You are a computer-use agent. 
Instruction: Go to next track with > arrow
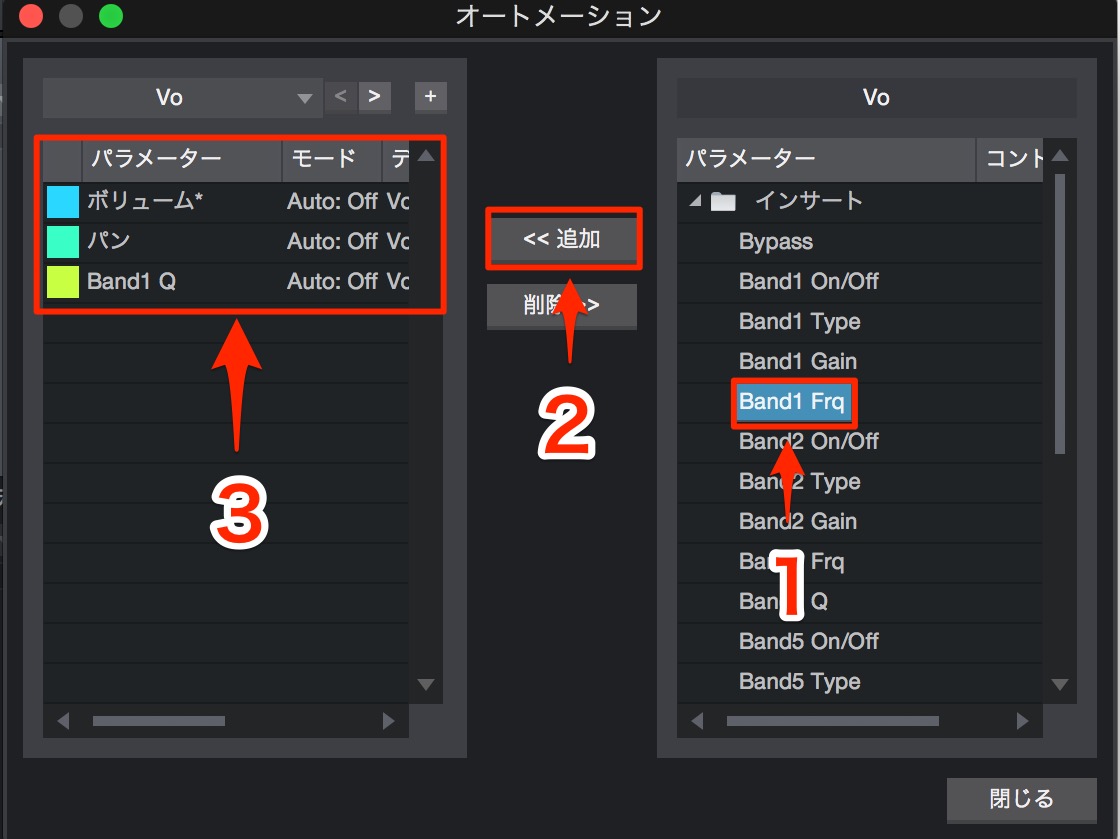(x=374, y=96)
